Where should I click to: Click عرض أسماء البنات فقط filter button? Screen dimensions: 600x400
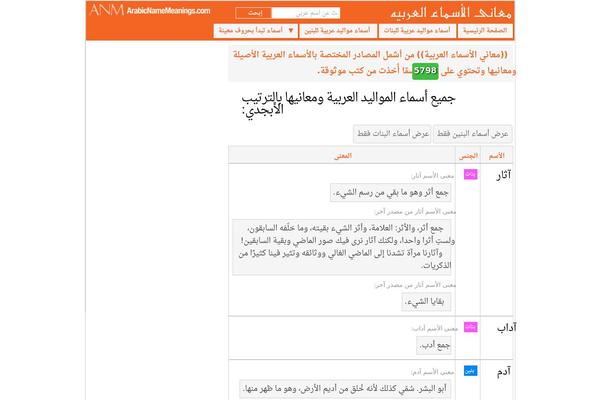pyautogui.click(x=392, y=134)
